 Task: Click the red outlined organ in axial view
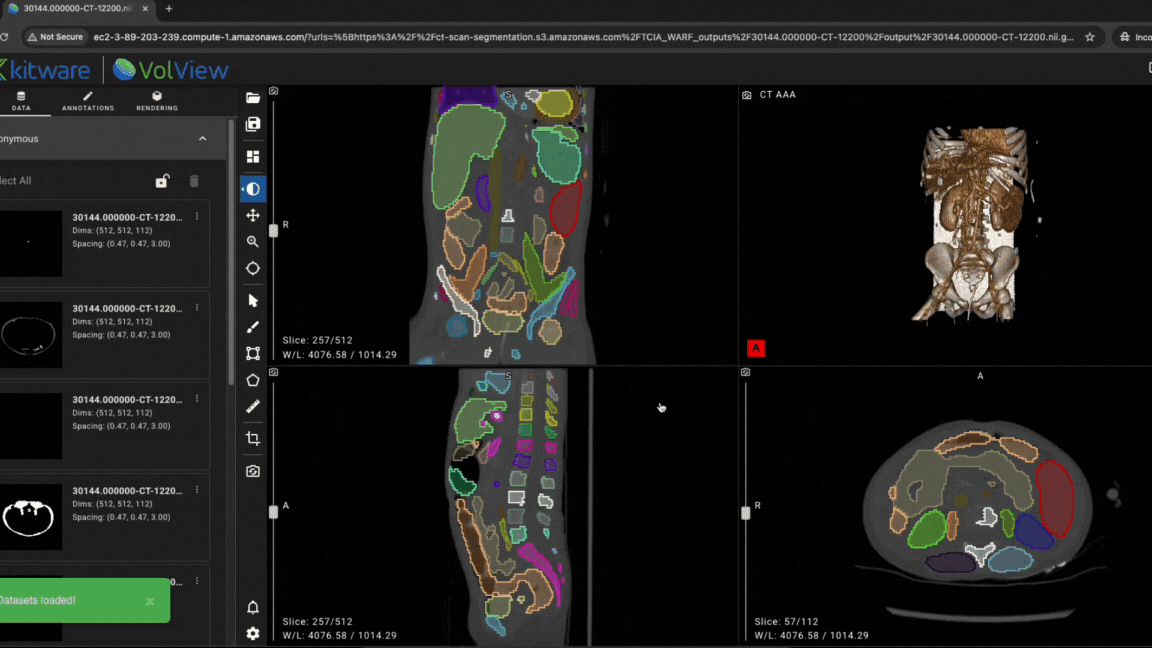pos(1055,499)
